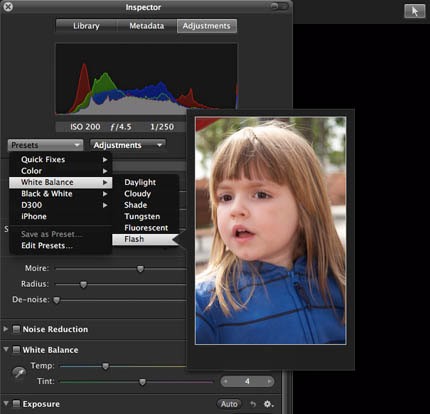Image resolution: width=430 pixels, height=414 pixels.
Task: Collapse the Exposure section
Action: pos(6,403)
